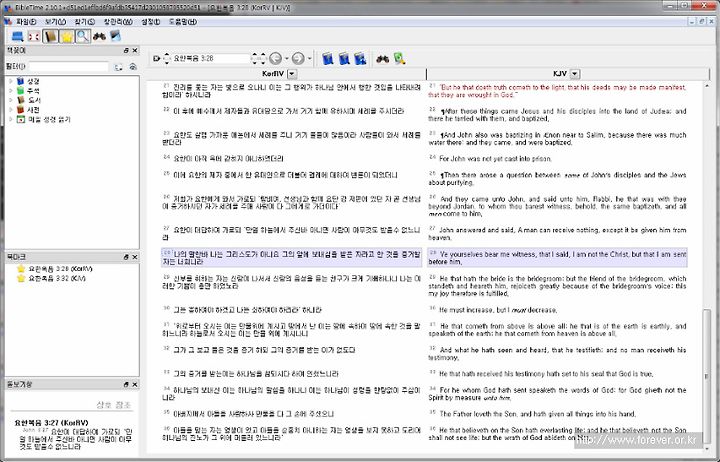This screenshot has height=462, width=720.
Task: Expand the 성경 tree node
Action: tap(11, 81)
